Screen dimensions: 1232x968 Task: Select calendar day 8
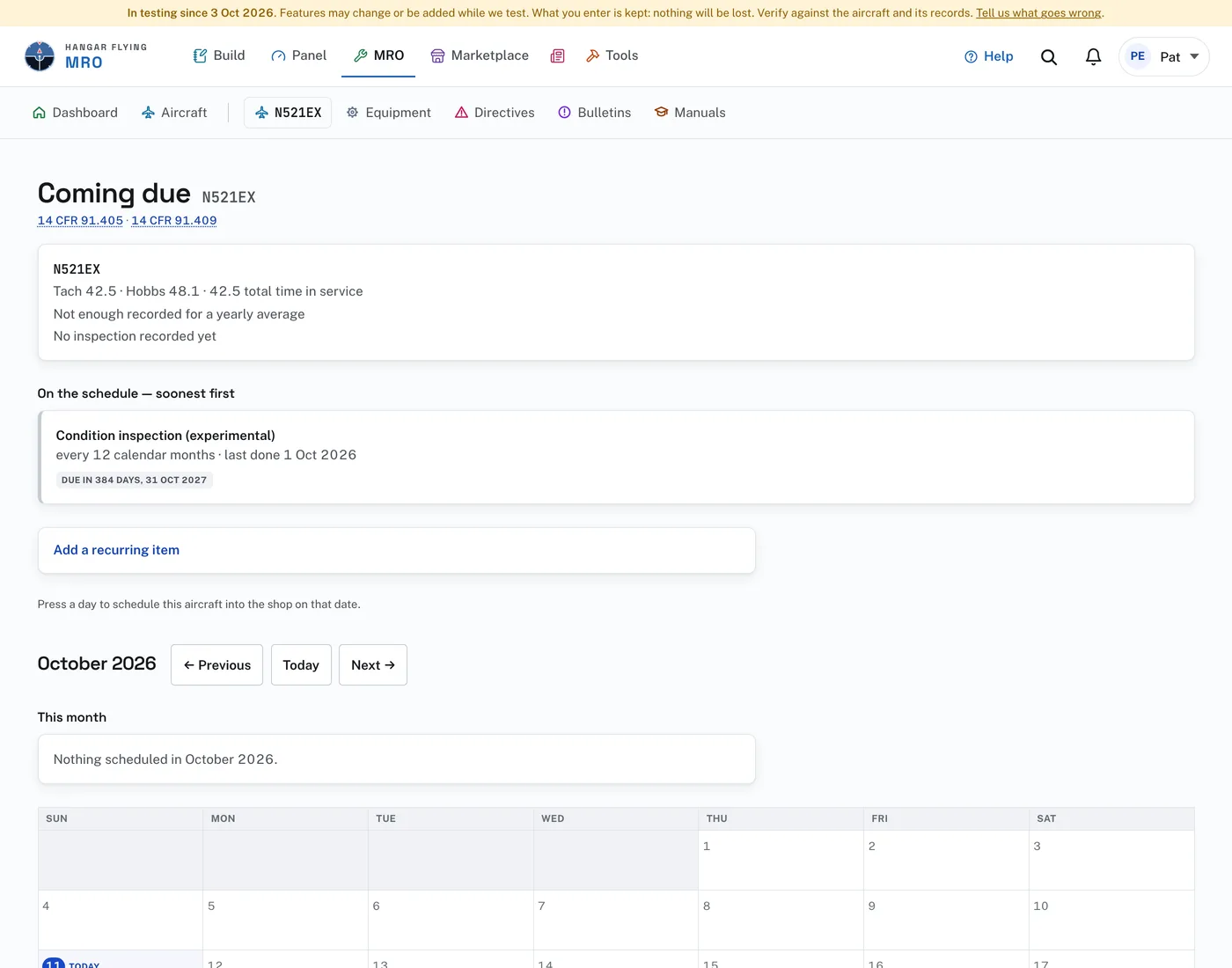coord(781,920)
